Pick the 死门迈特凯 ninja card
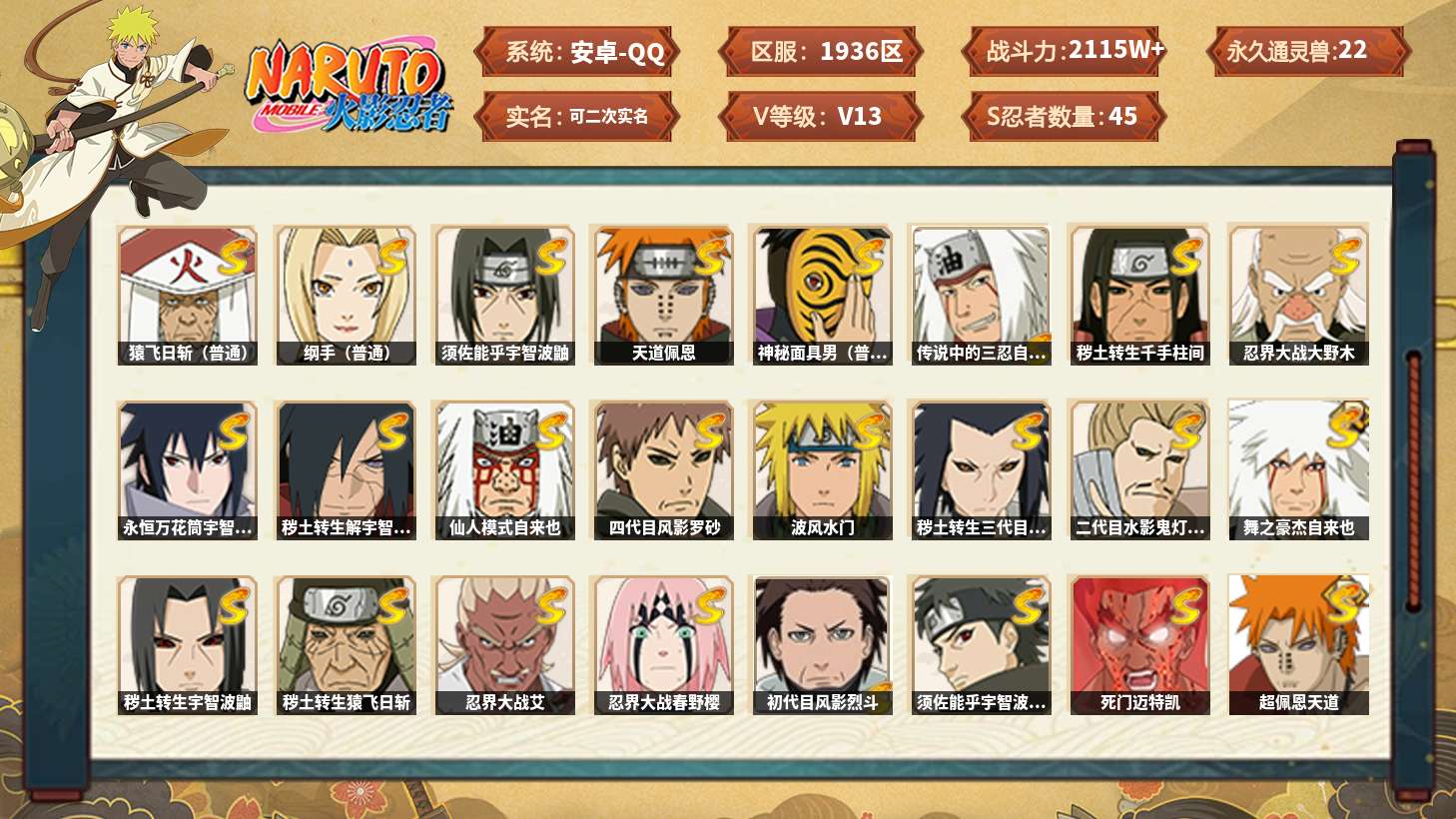The height and width of the screenshot is (819, 1456). (x=1139, y=645)
